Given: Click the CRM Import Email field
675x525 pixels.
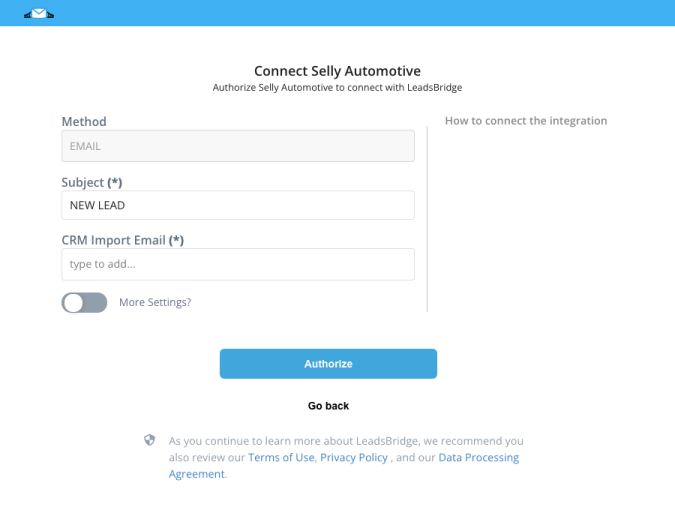Looking at the screenshot, I should coord(238,264).
